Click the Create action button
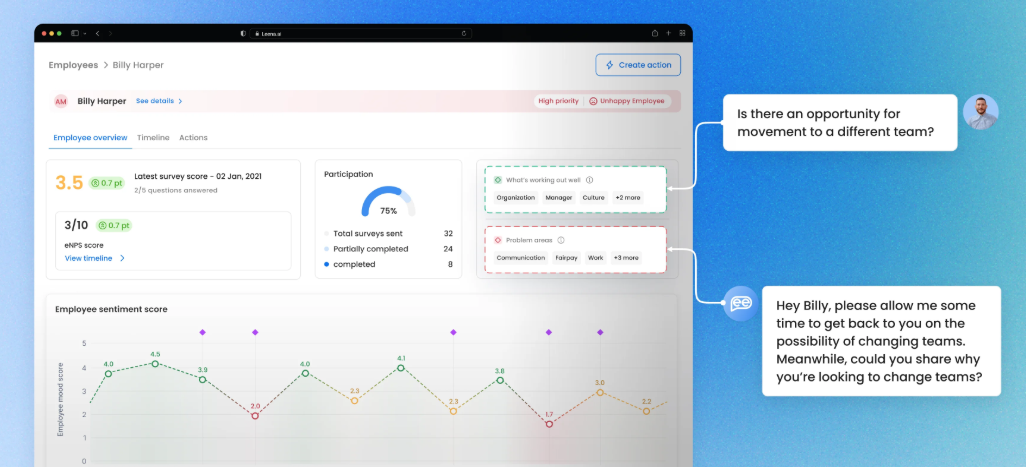The height and width of the screenshot is (467, 1026). tap(638, 65)
